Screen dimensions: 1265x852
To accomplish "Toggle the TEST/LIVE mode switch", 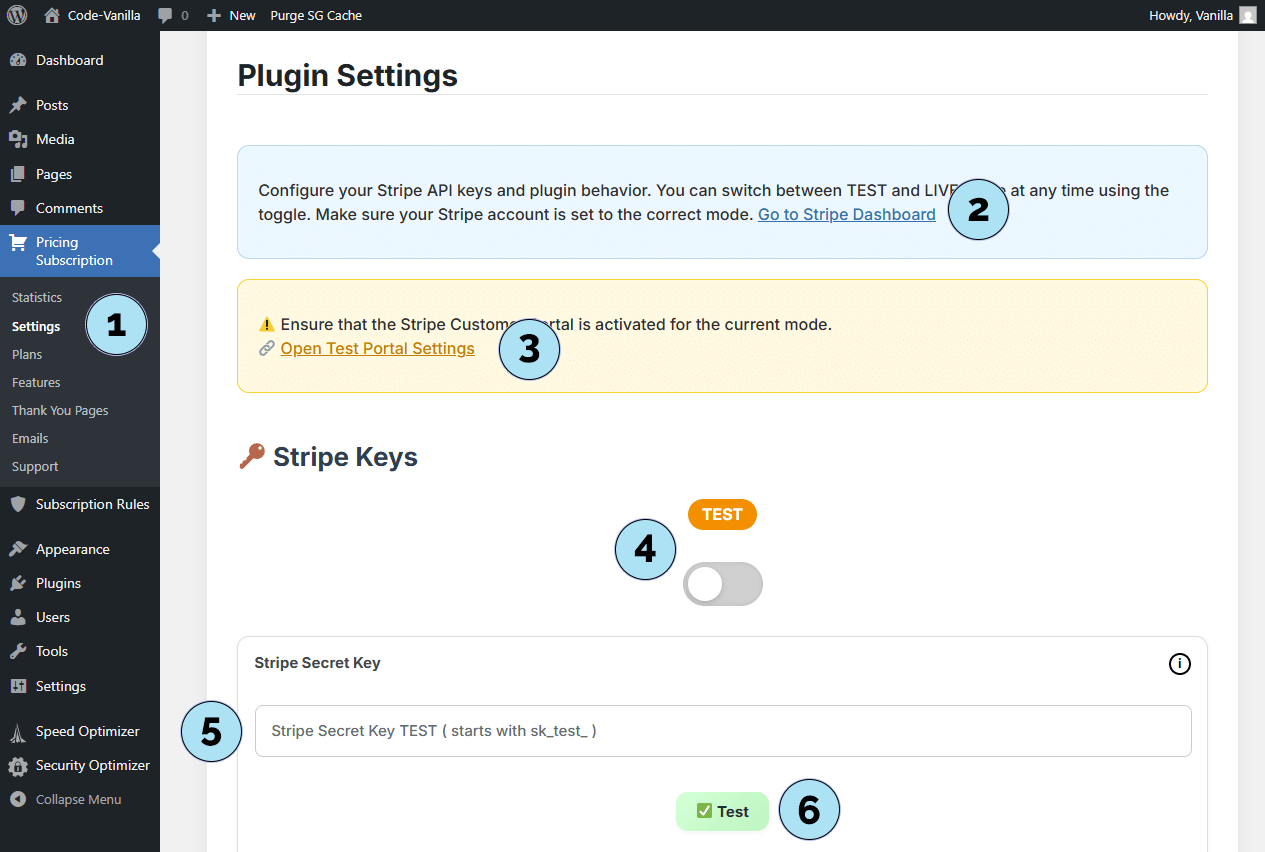I will [722, 584].
